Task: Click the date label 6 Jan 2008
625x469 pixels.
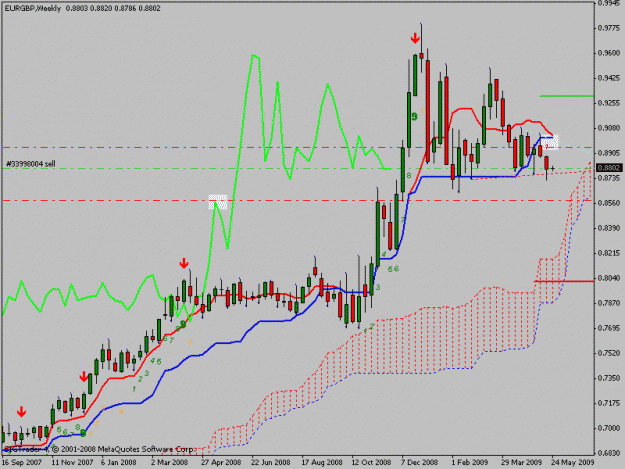Action: (118, 463)
